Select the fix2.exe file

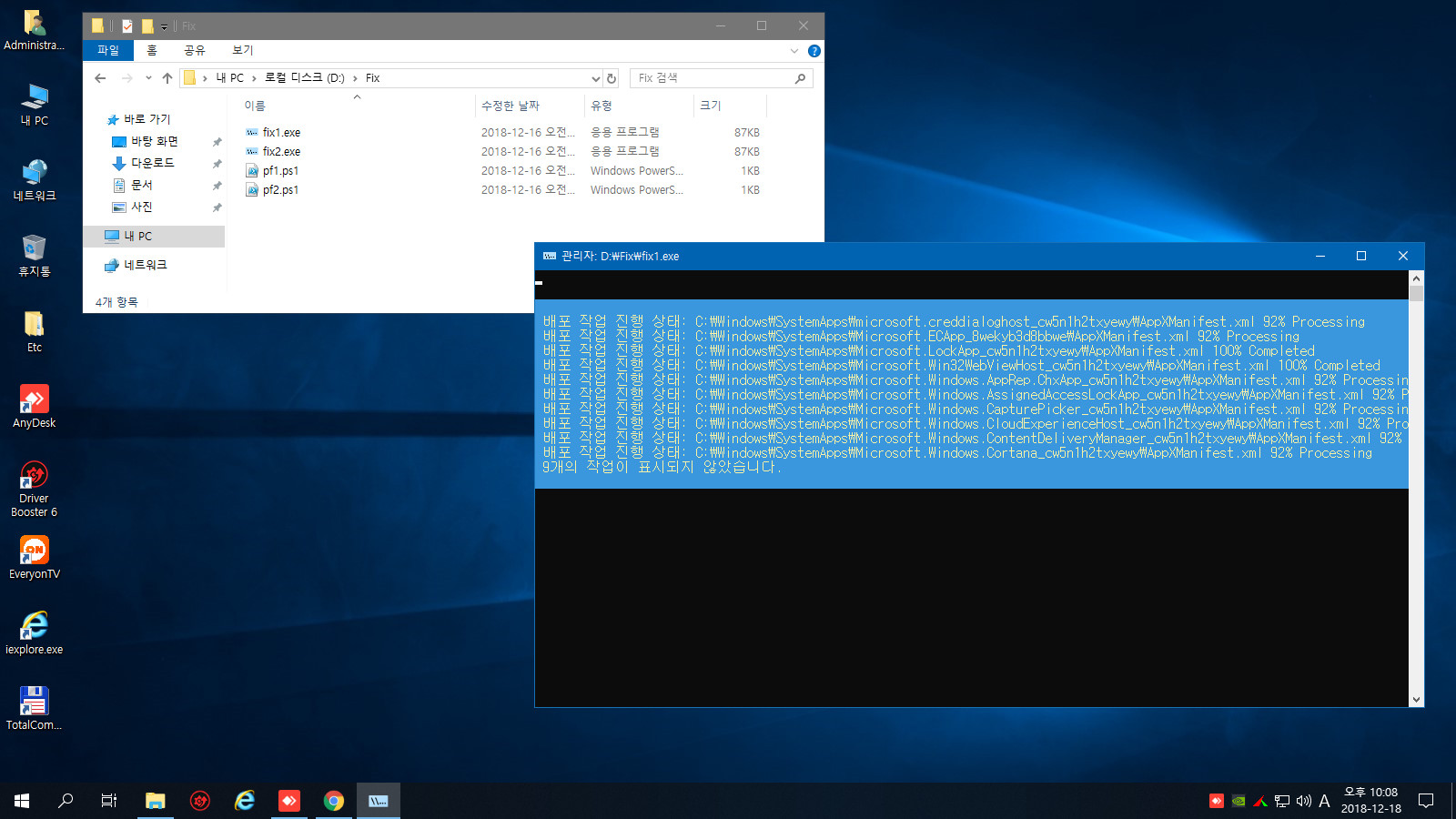pos(281,152)
